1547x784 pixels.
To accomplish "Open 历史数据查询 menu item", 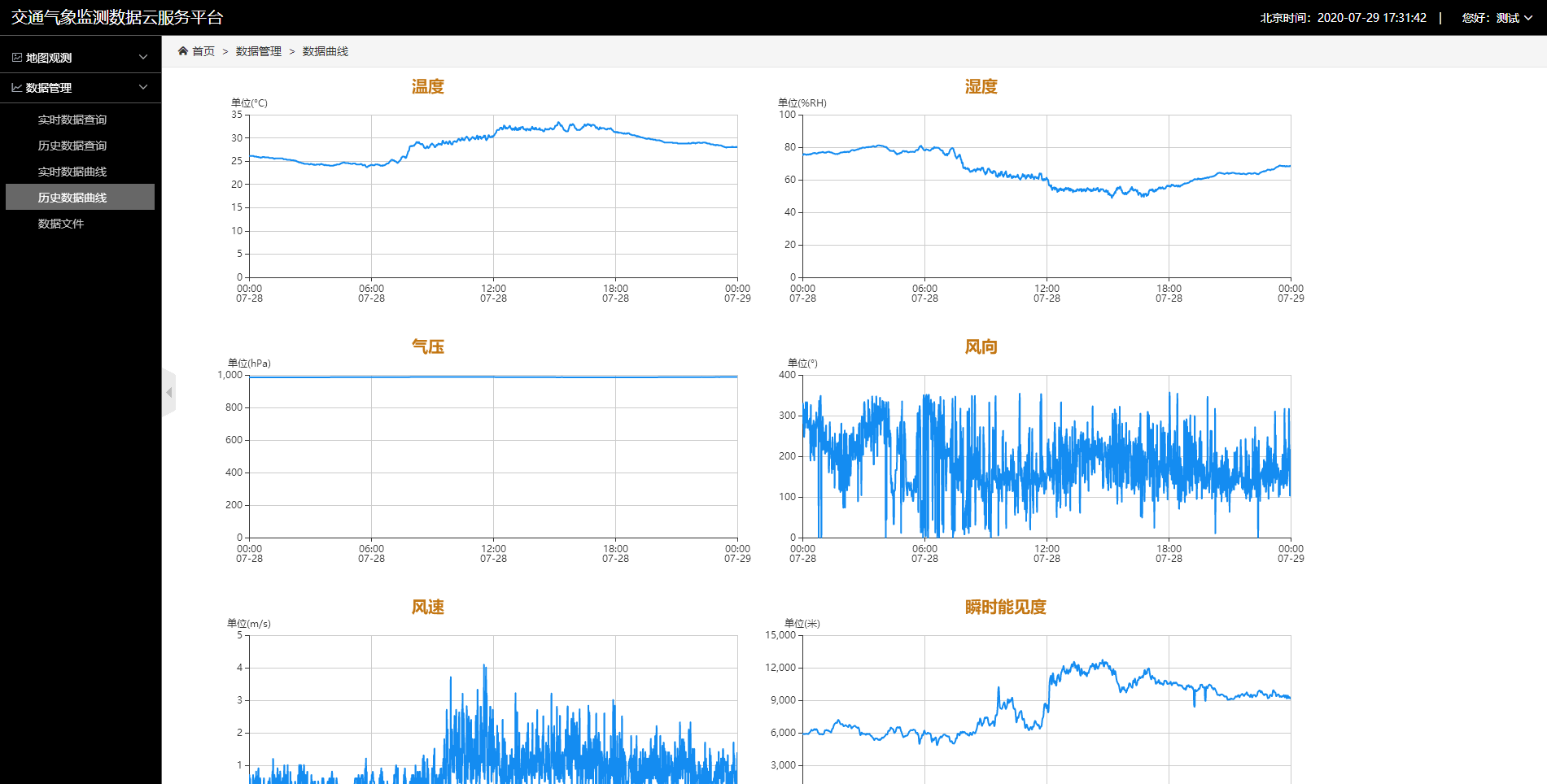I will [x=72, y=146].
